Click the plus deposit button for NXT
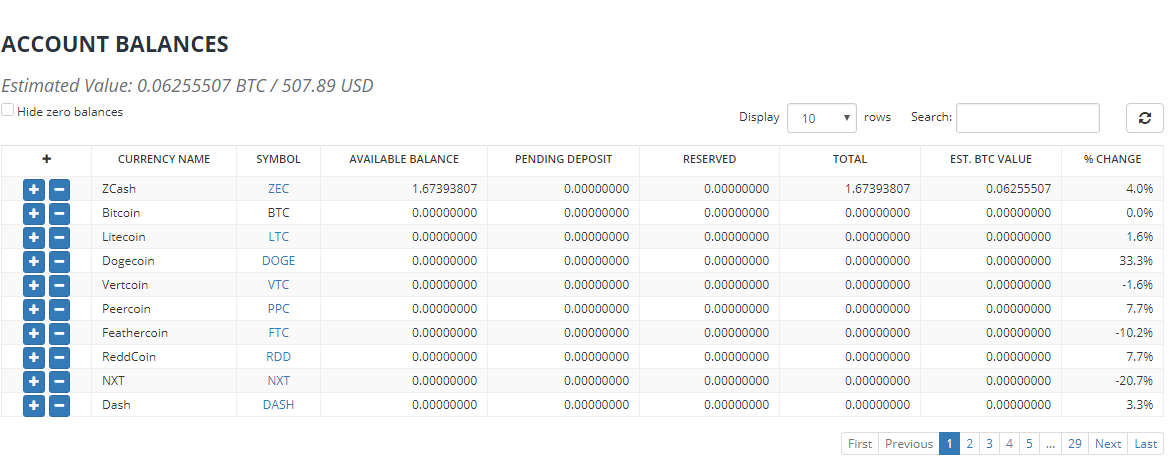 (x=34, y=381)
